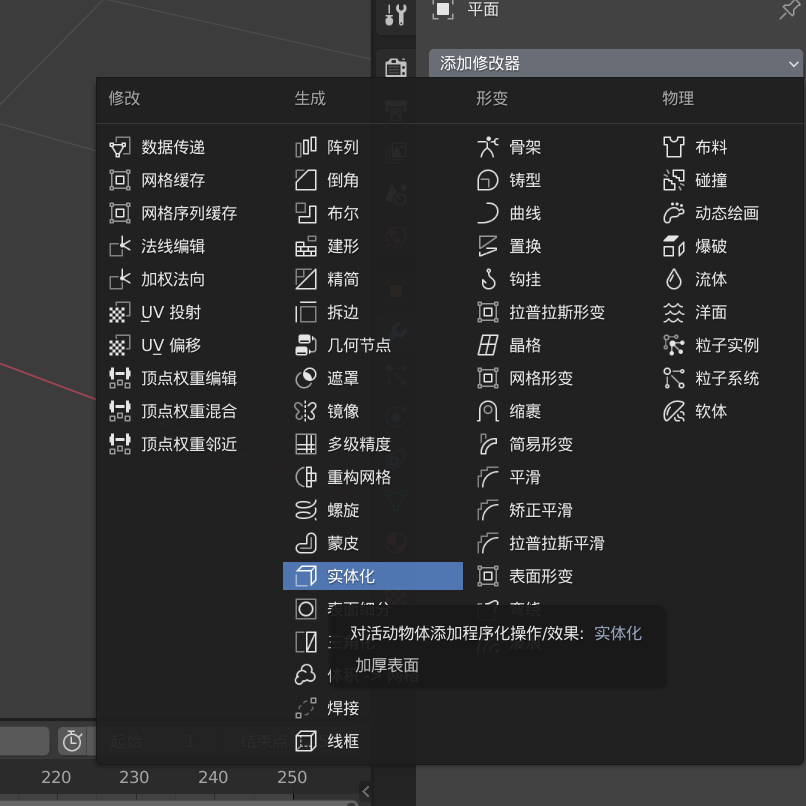Choose 重构网格 remesh entry
The height and width of the screenshot is (806, 806).
click(x=373, y=477)
